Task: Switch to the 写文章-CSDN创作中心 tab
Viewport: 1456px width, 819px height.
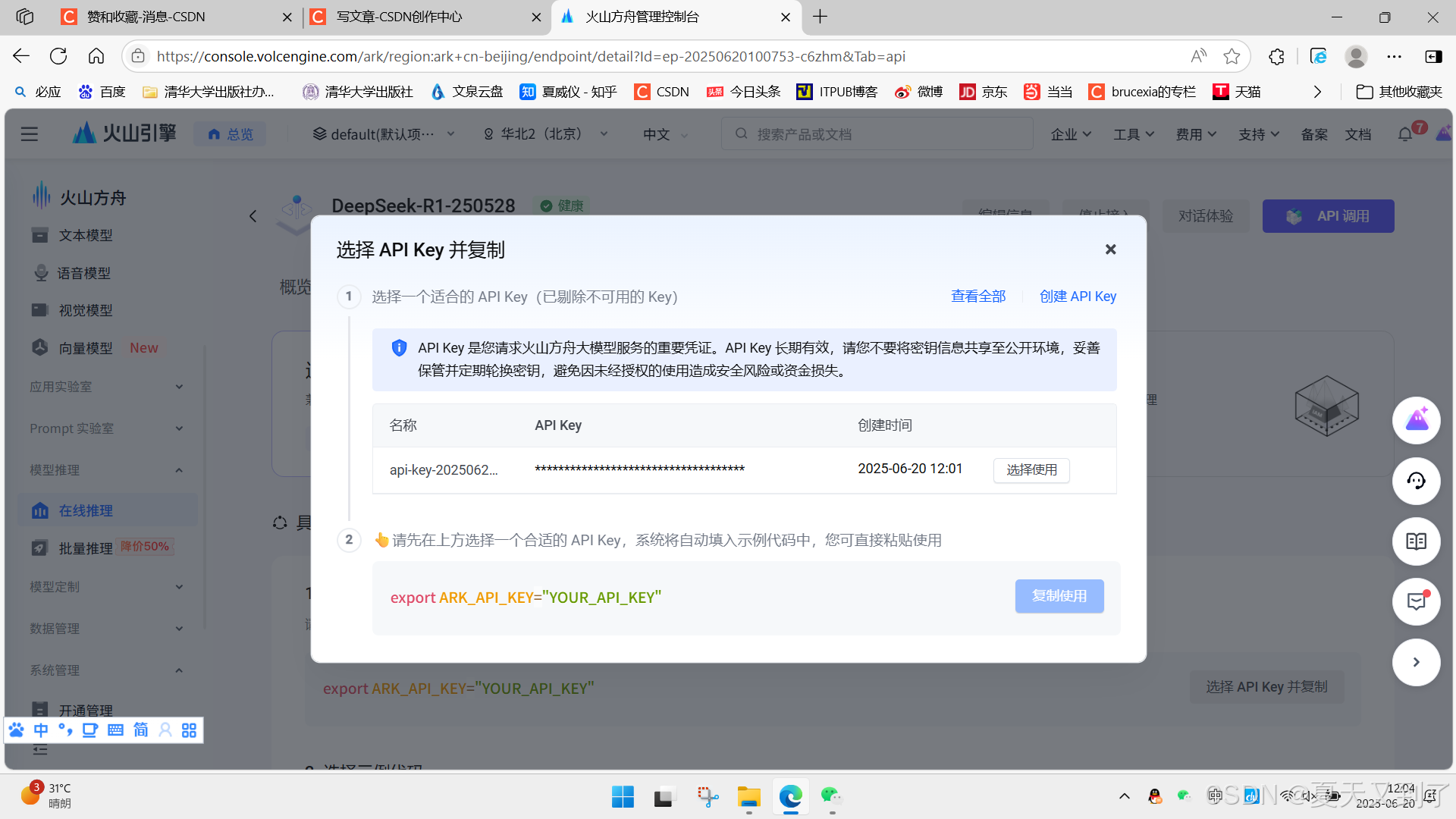Action: point(400,17)
